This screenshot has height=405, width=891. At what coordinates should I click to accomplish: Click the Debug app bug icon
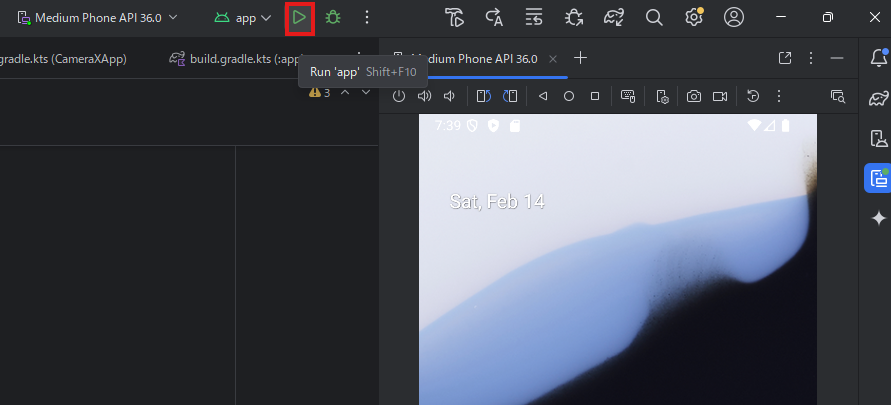coord(333,18)
